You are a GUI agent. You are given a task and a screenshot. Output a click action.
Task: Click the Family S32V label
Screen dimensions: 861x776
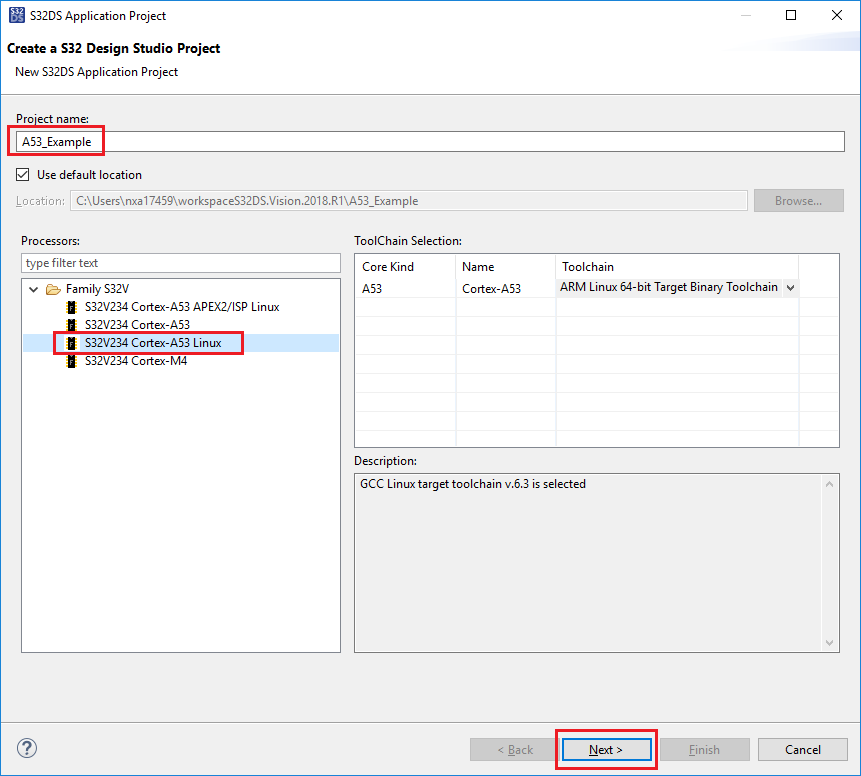pyautogui.click(x=97, y=289)
